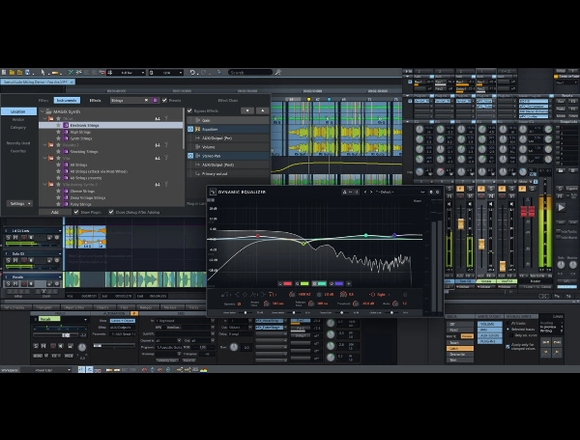Click the undo arrow icon in toolbar
This screenshot has height=440, width=580.
click(x=192, y=72)
